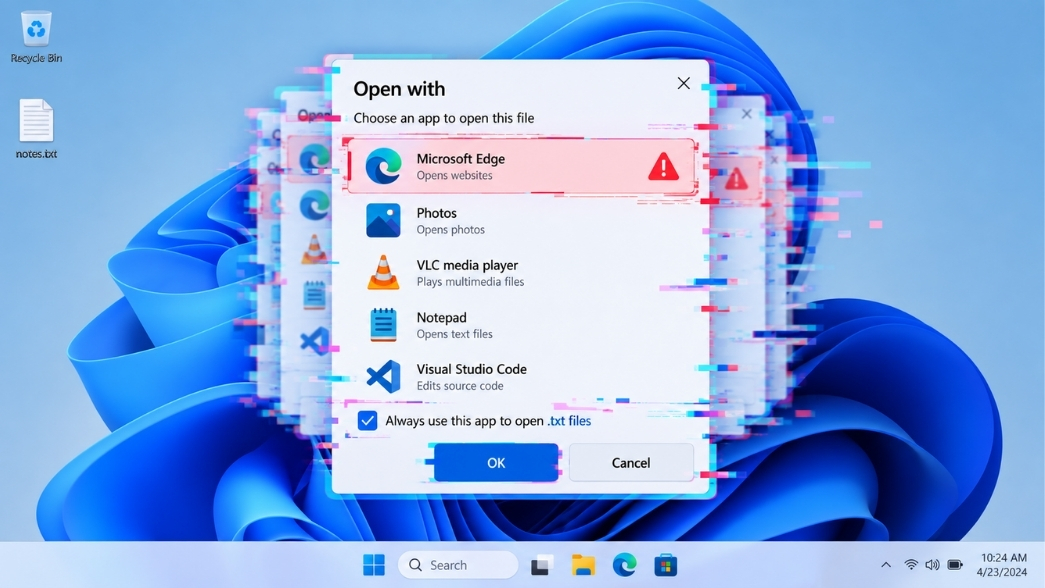This screenshot has width=1045, height=588.
Task: Click warning triangle in ghosted background dialog
Action: 736,179
